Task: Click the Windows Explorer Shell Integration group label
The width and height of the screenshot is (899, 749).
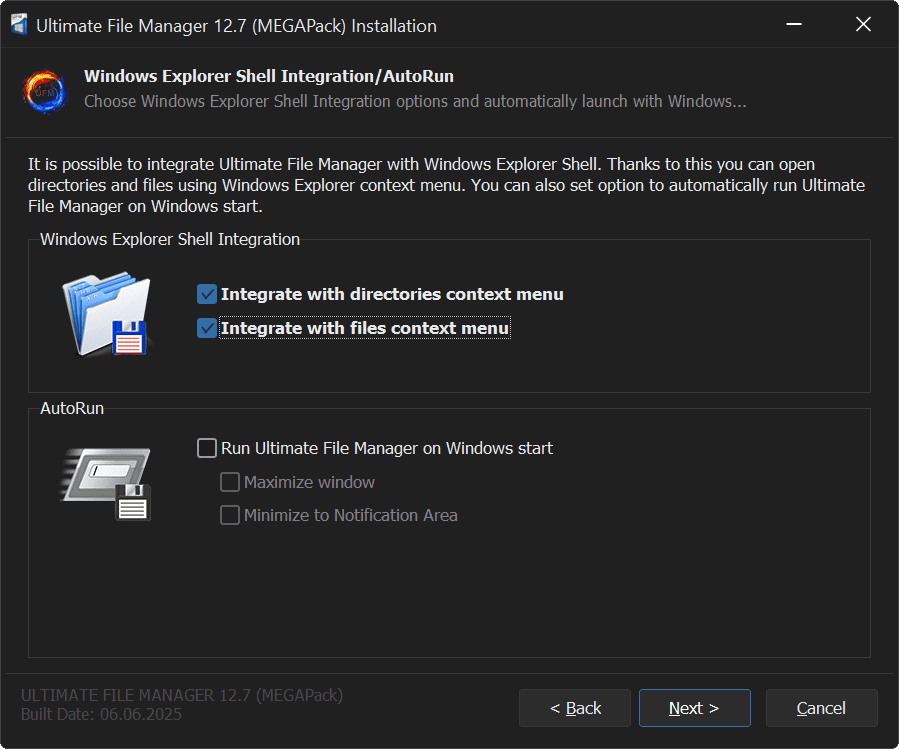Action: pos(170,239)
